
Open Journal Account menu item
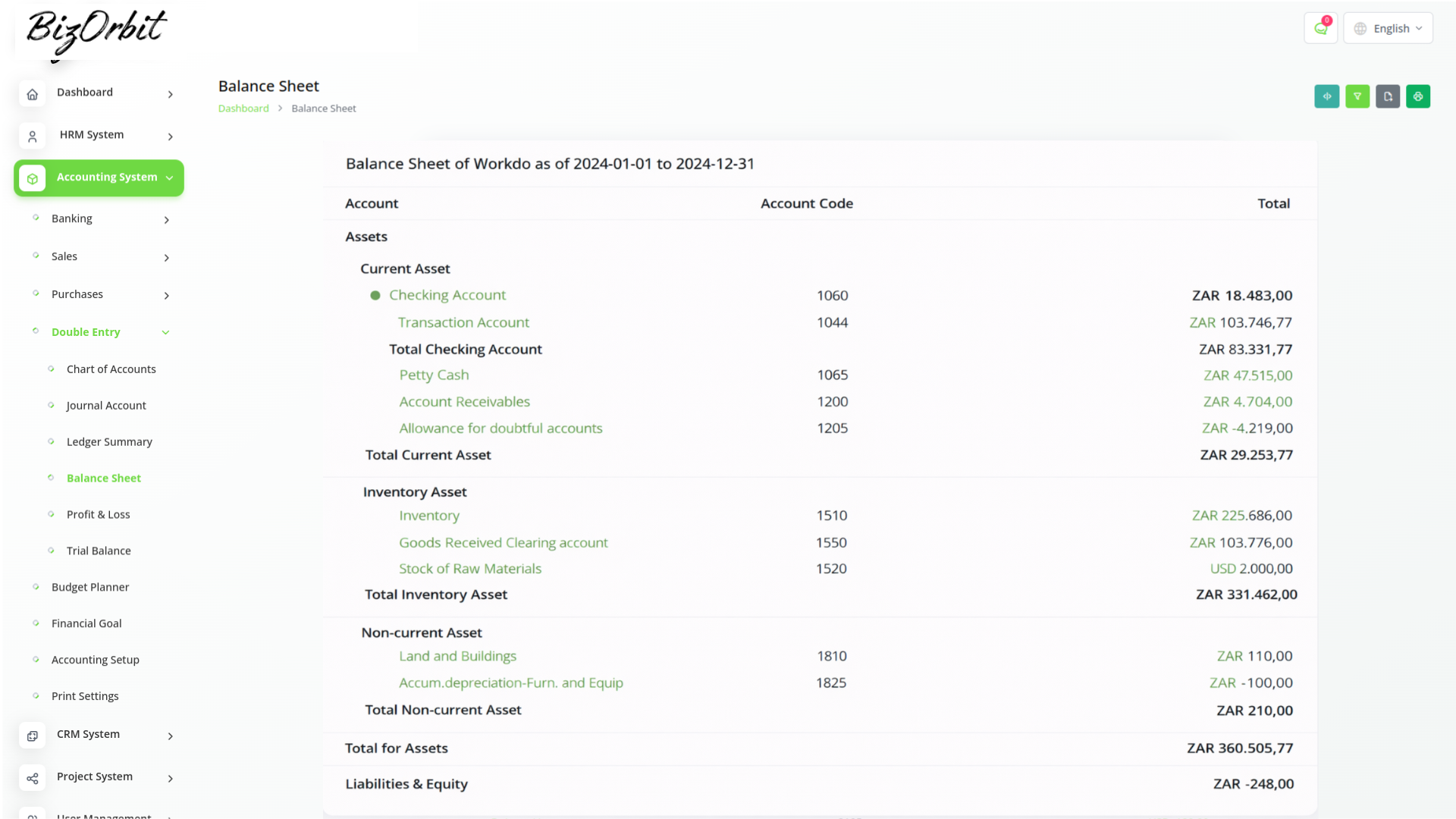[x=106, y=406]
